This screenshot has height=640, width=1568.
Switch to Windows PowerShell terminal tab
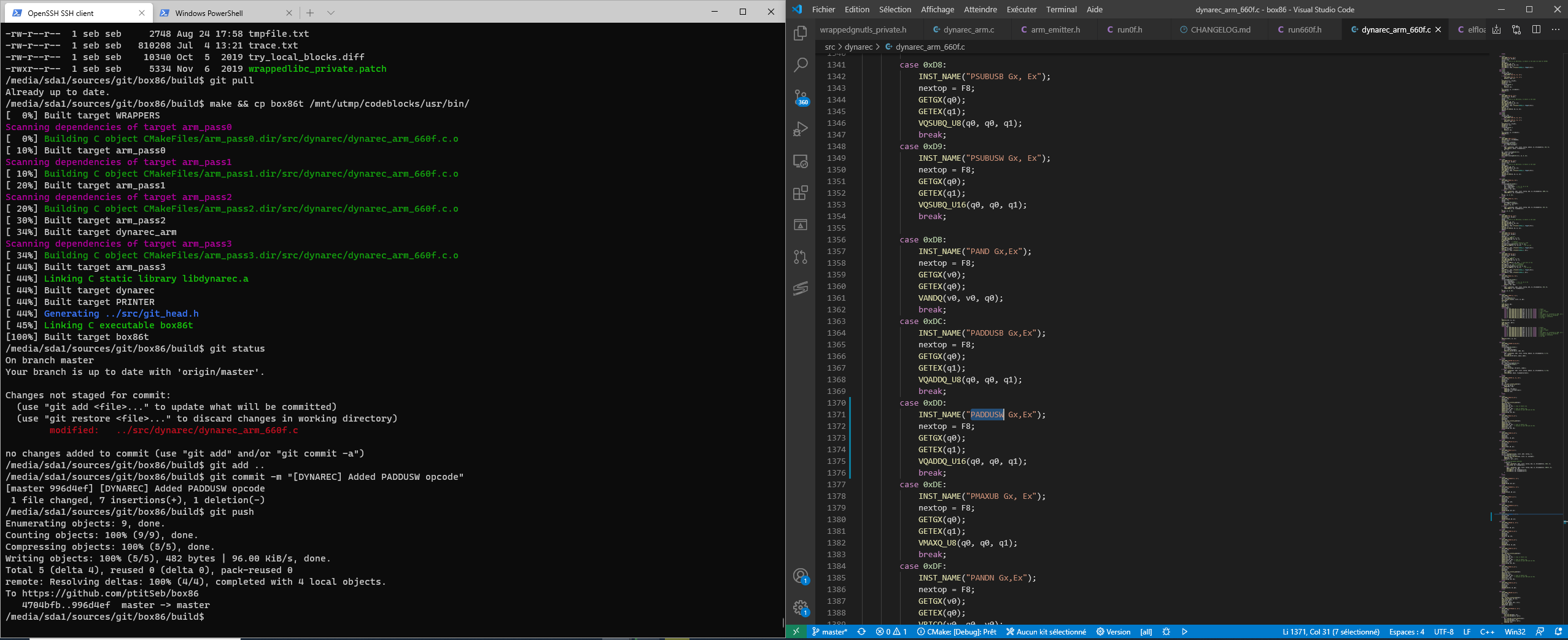click(x=209, y=13)
